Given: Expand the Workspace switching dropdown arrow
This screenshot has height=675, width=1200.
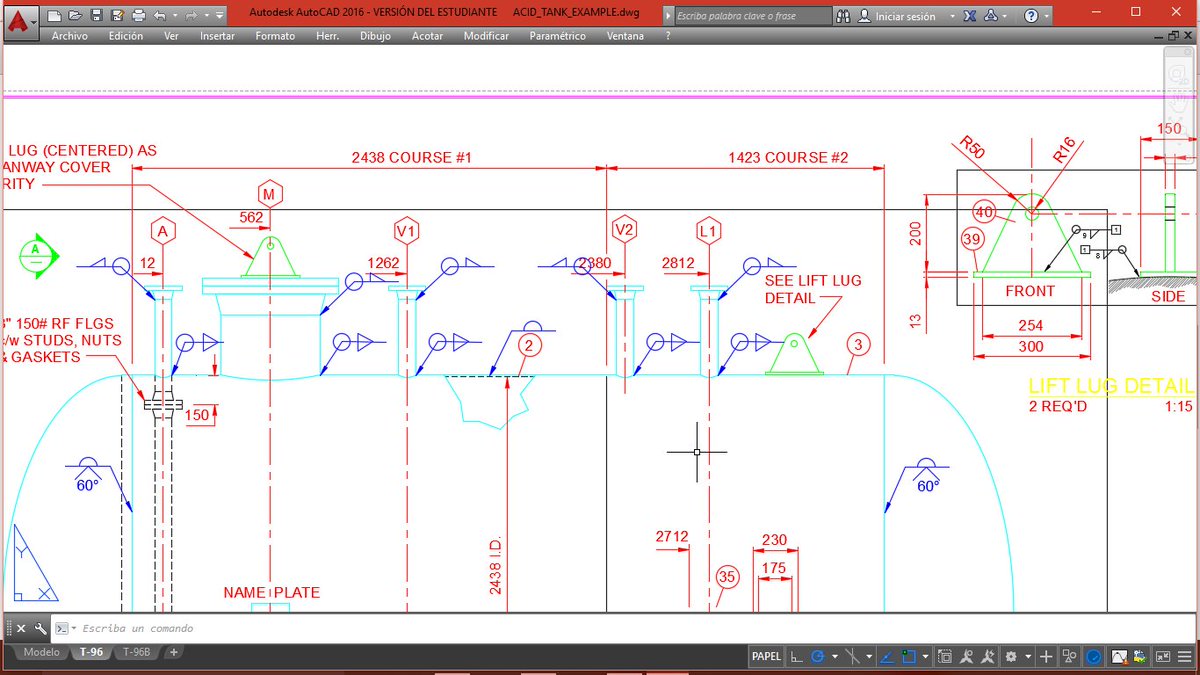Looking at the screenshot, I should point(1028,657).
